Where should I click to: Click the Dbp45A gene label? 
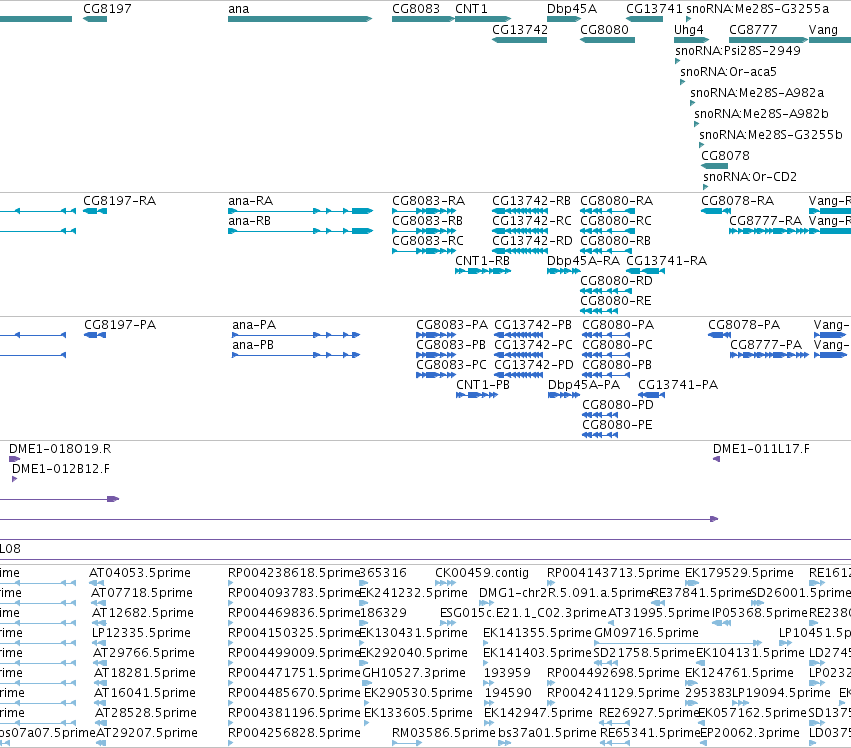(571, 9)
